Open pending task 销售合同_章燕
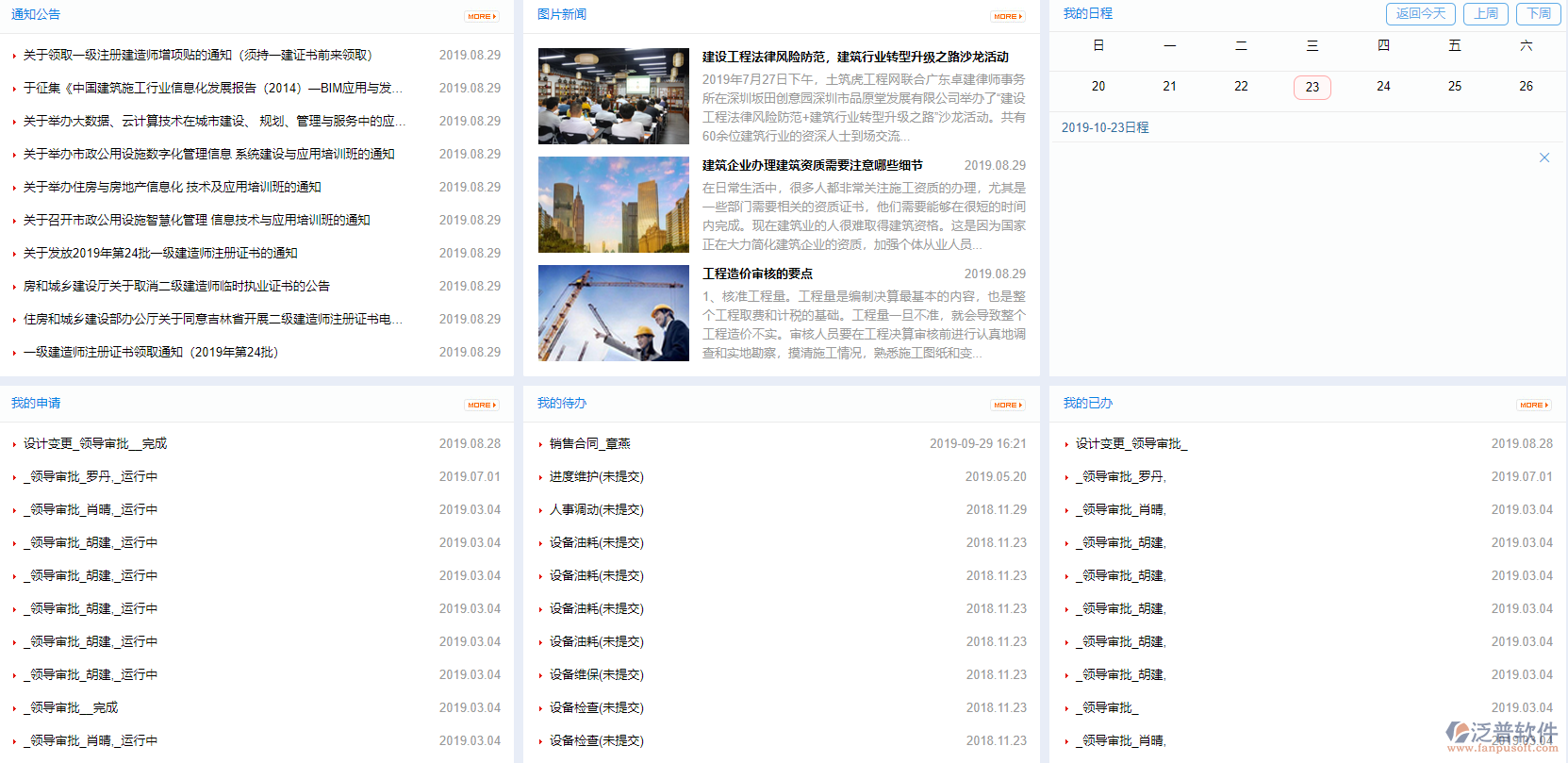The height and width of the screenshot is (763, 1568). pos(589,443)
